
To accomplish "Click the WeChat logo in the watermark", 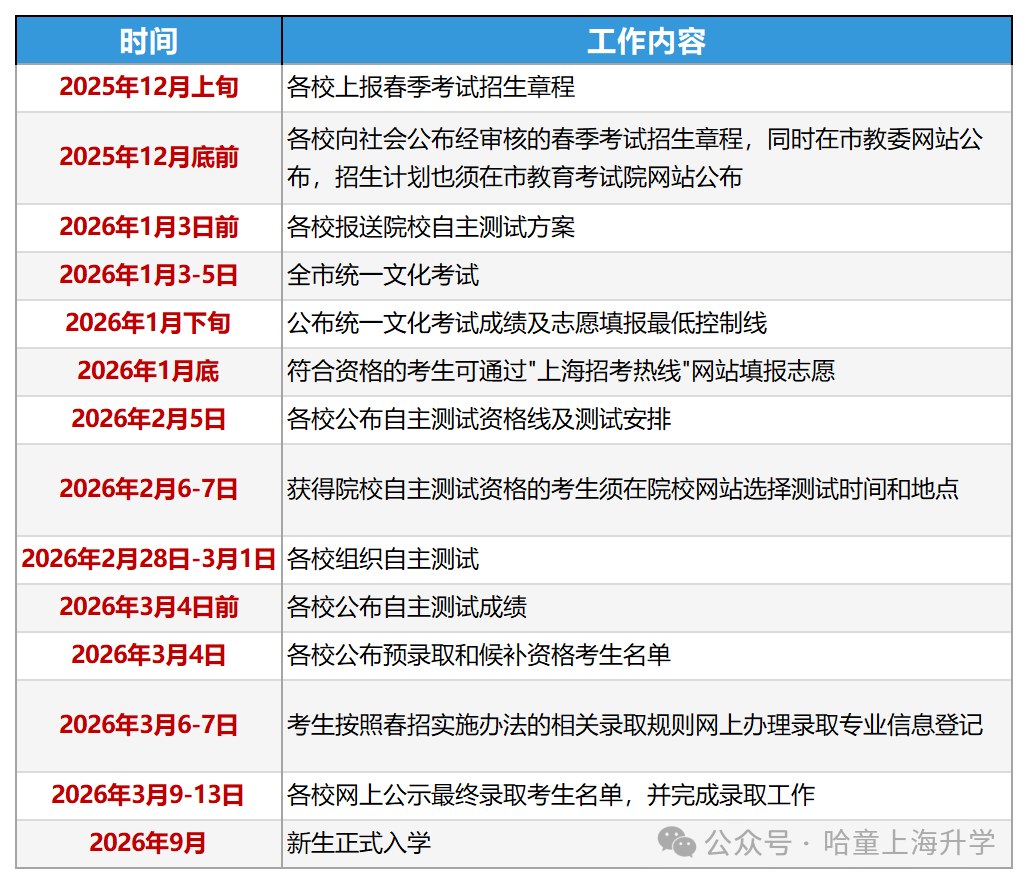I will [678, 843].
